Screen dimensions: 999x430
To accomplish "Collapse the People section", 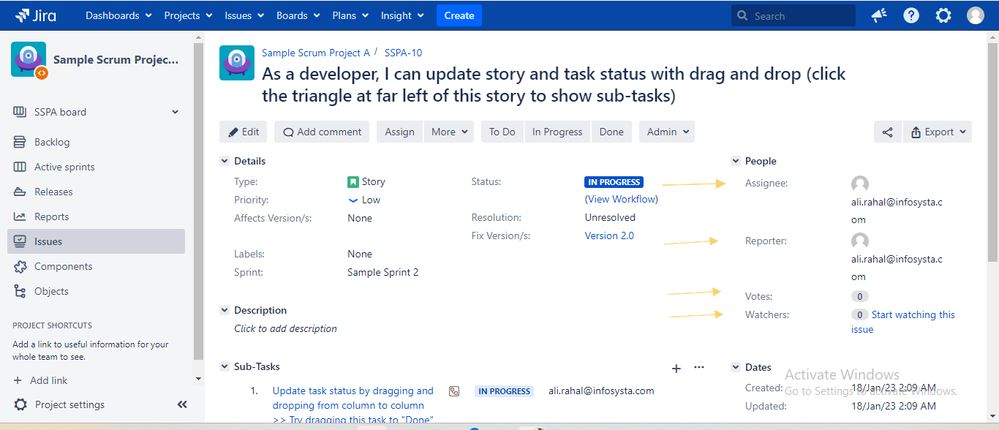I will coord(735,161).
